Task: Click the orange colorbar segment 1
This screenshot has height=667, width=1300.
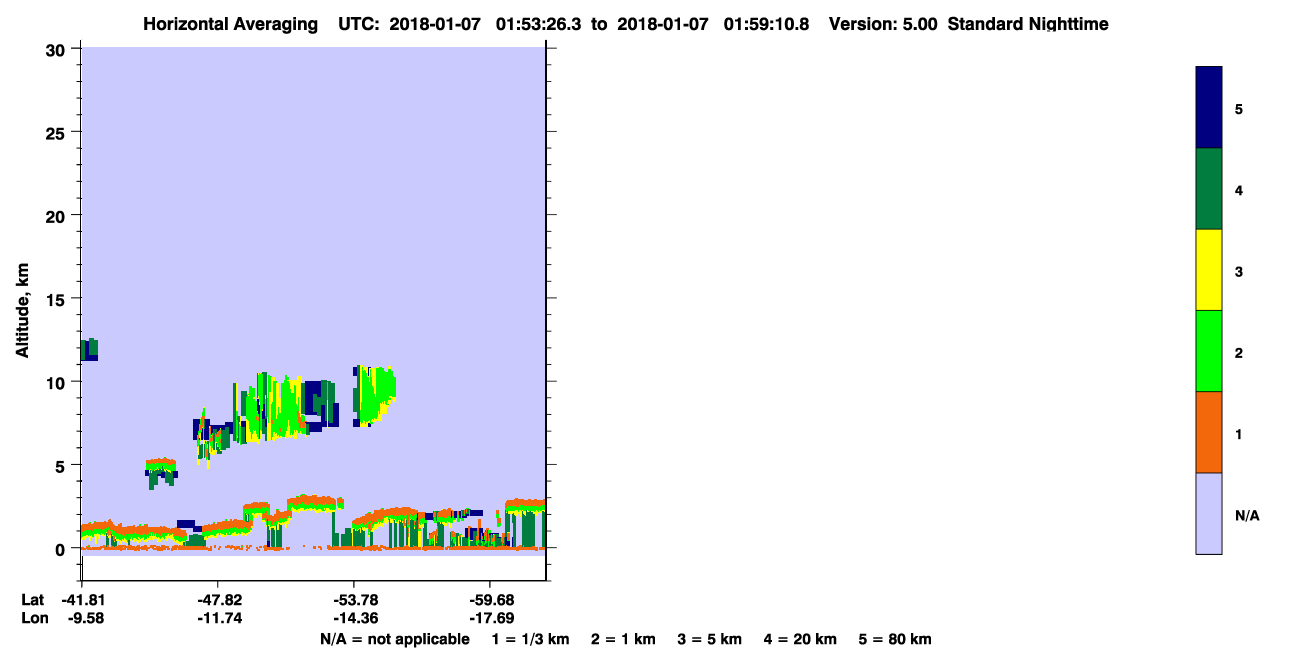Action: tap(1208, 432)
